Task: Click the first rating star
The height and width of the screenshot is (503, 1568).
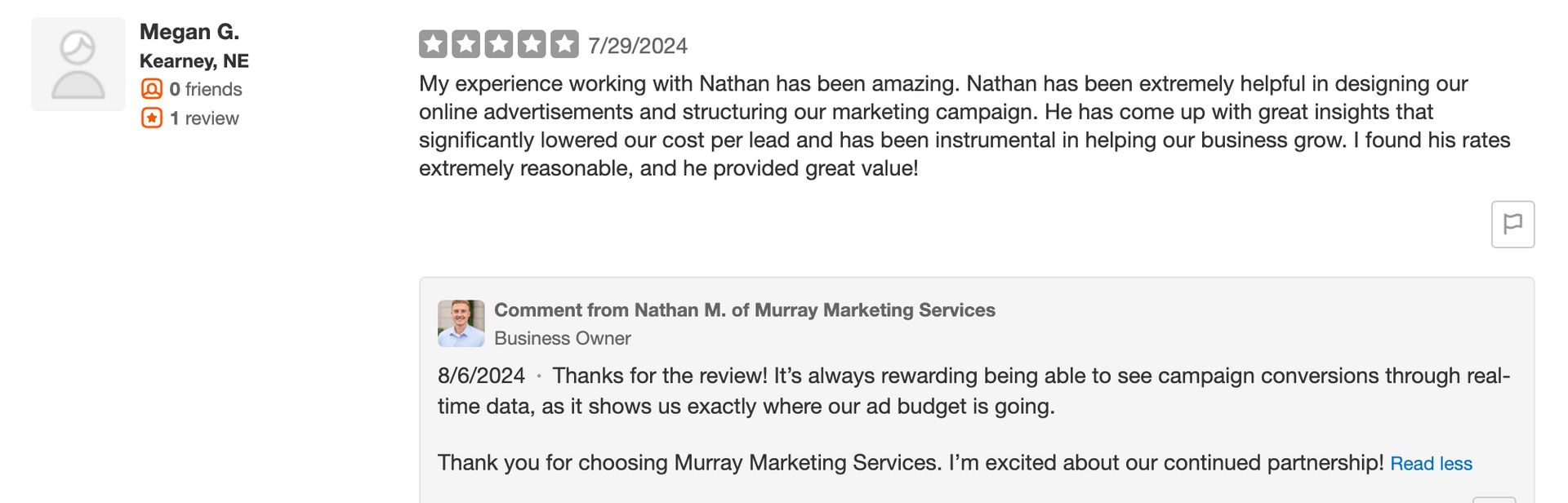Action: (434, 44)
